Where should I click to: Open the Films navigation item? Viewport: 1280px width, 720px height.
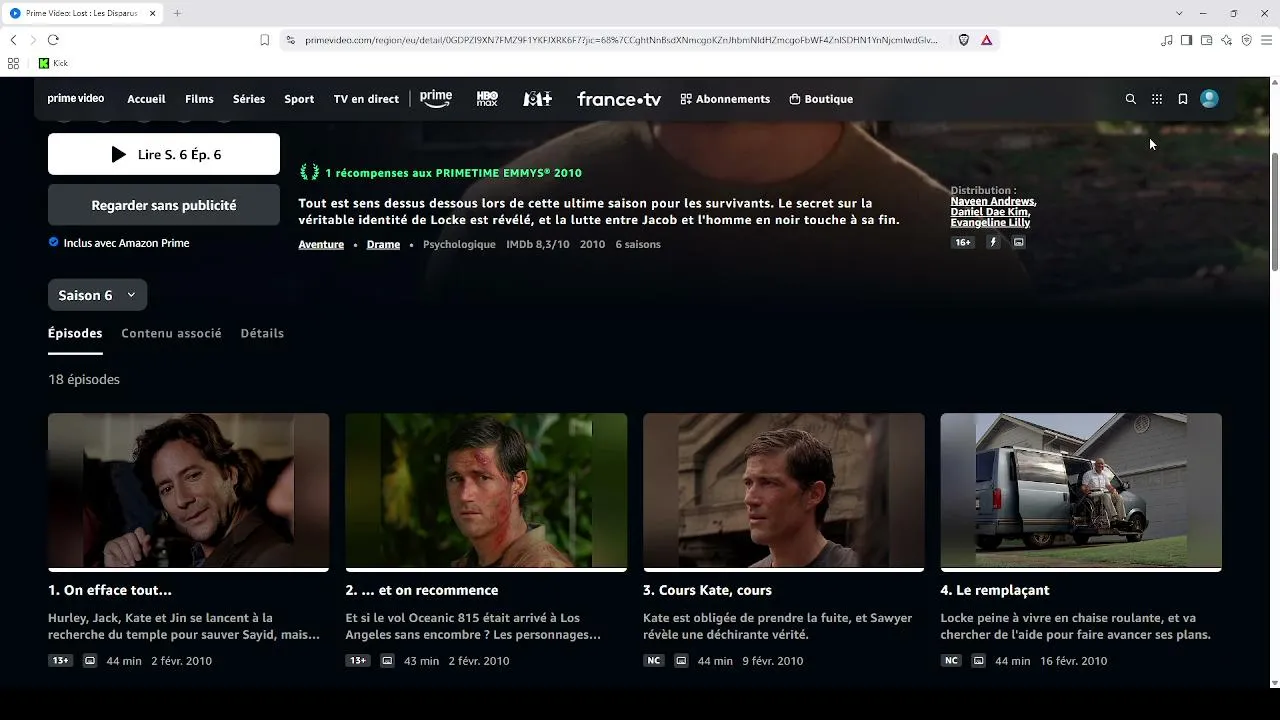pyautogui.click(x=199, y=99)
